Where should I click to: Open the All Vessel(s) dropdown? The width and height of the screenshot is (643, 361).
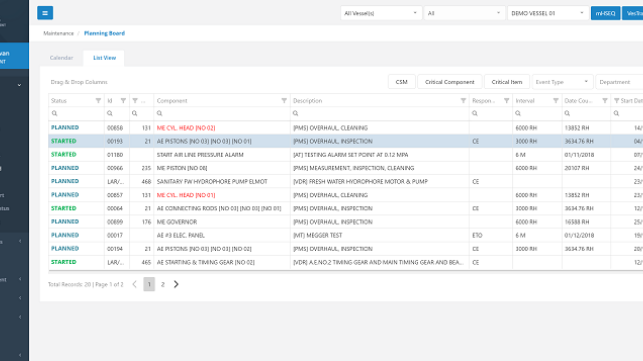pyautogui.click(x=381, y=13)
